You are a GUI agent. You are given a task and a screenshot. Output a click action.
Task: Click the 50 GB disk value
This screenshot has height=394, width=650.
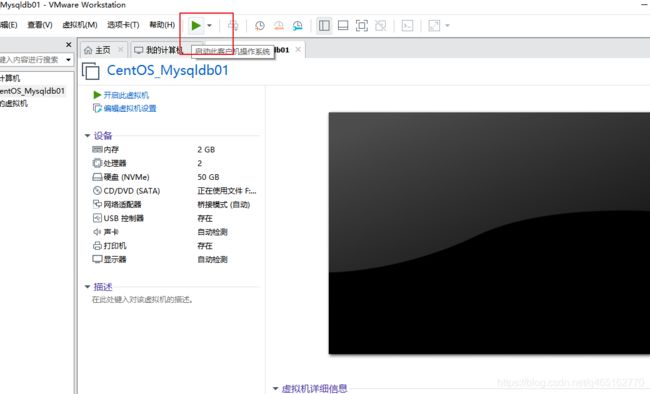point(208,177)
